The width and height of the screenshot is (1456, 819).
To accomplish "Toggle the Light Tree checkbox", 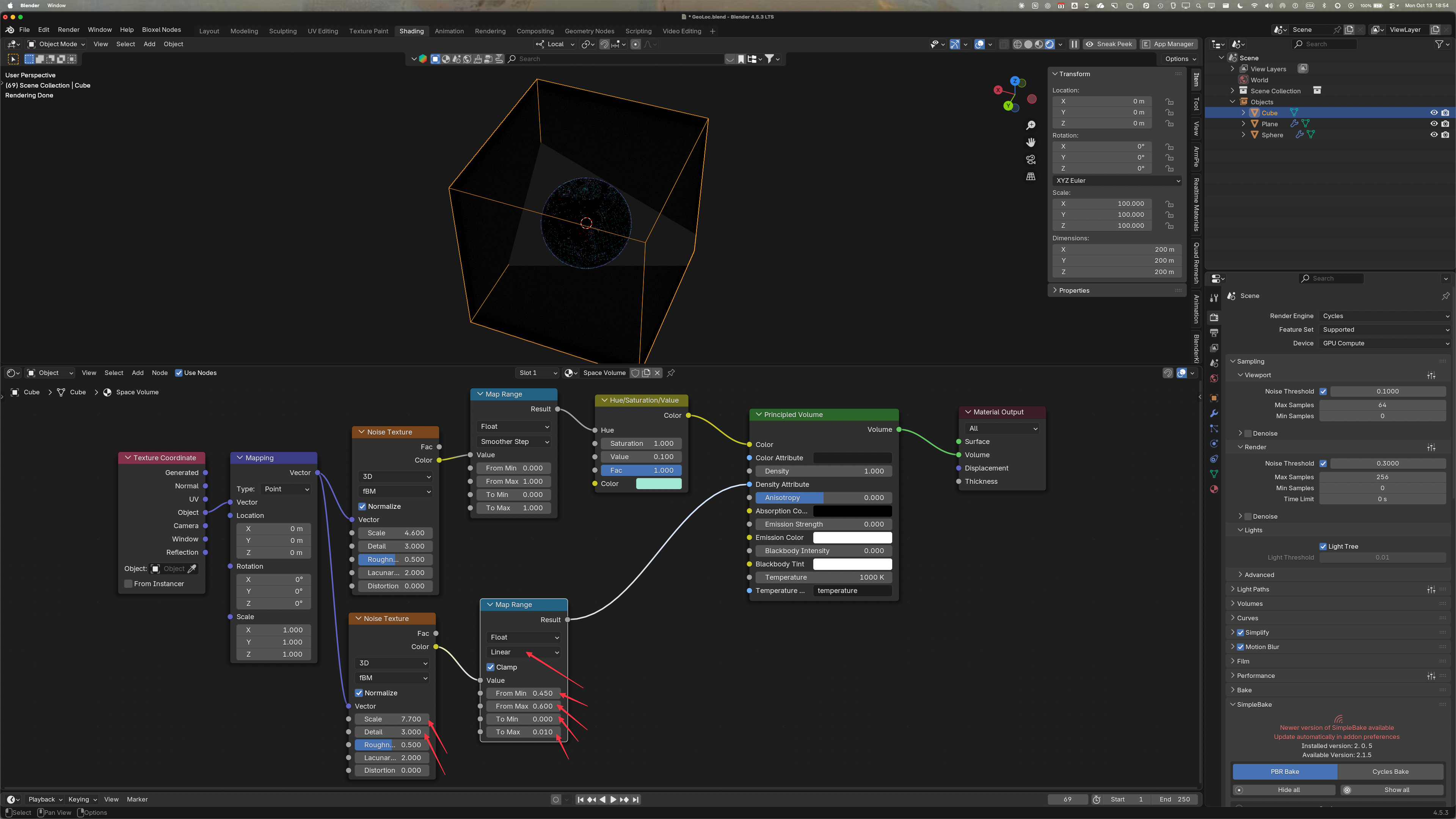I will click(1323, 546).
